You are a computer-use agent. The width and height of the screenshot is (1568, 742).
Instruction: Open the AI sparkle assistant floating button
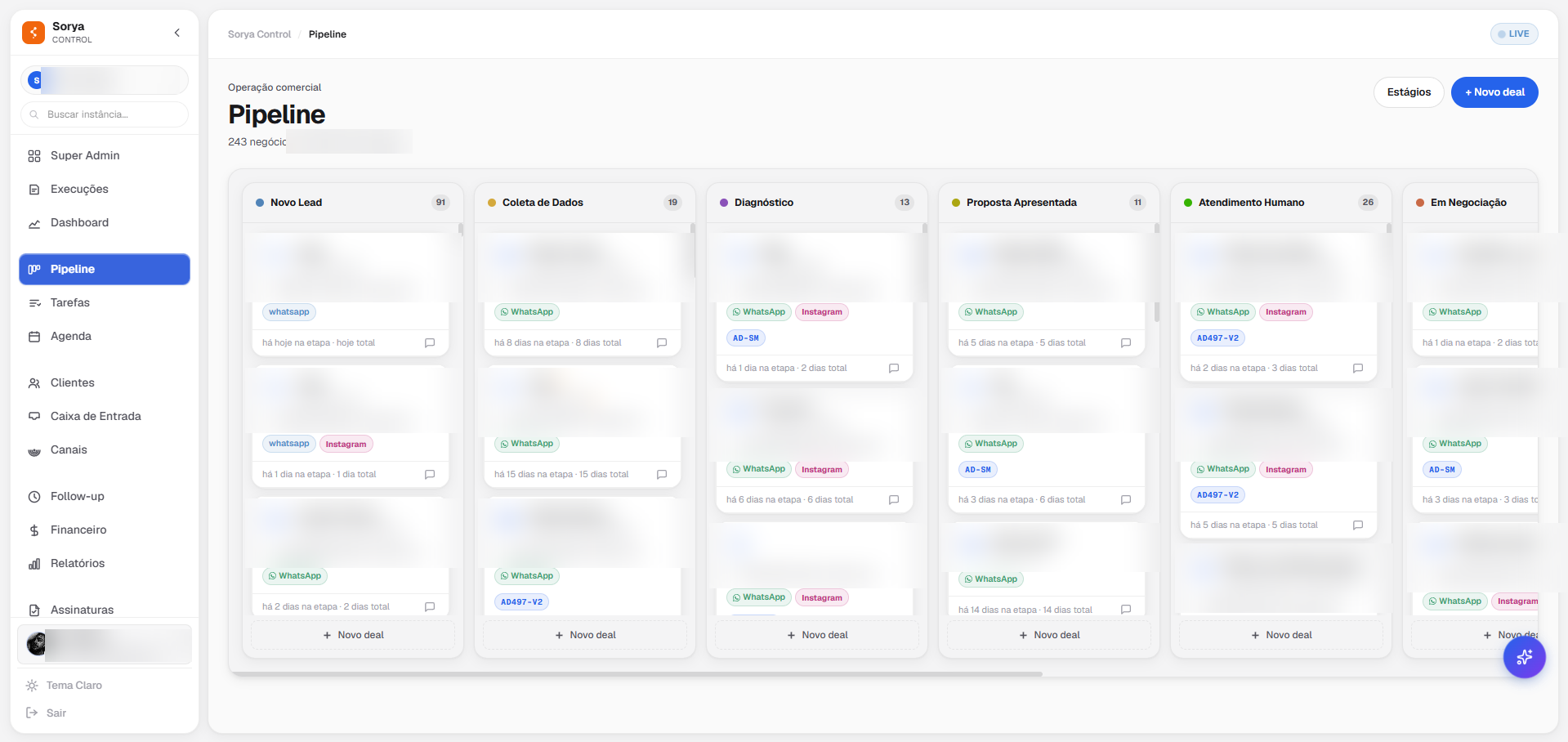1524,657
